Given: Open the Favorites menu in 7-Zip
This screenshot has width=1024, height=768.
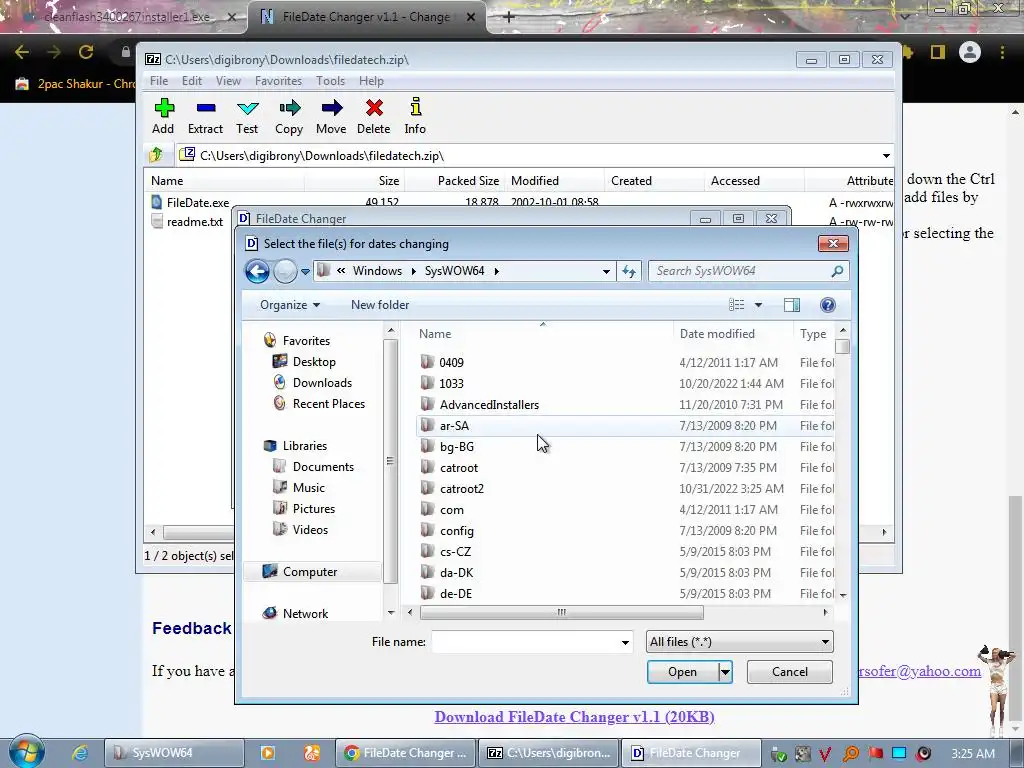Looking at the screenshot, I should pyautogui.click(x=278, y=81).
